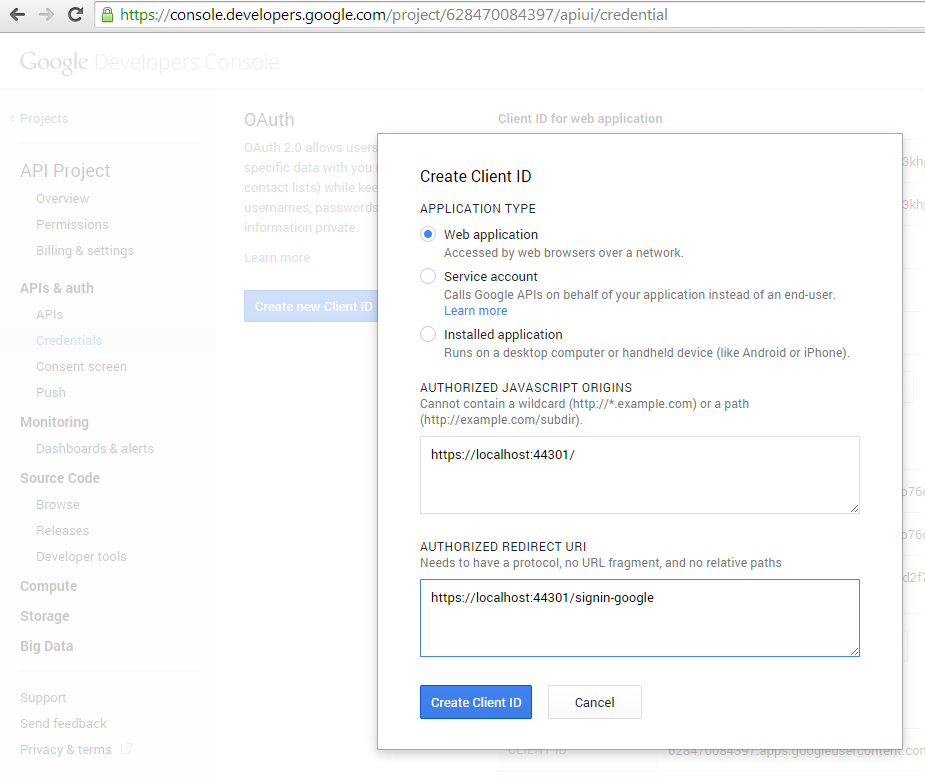Select the Service account radio button

[428, 276]
